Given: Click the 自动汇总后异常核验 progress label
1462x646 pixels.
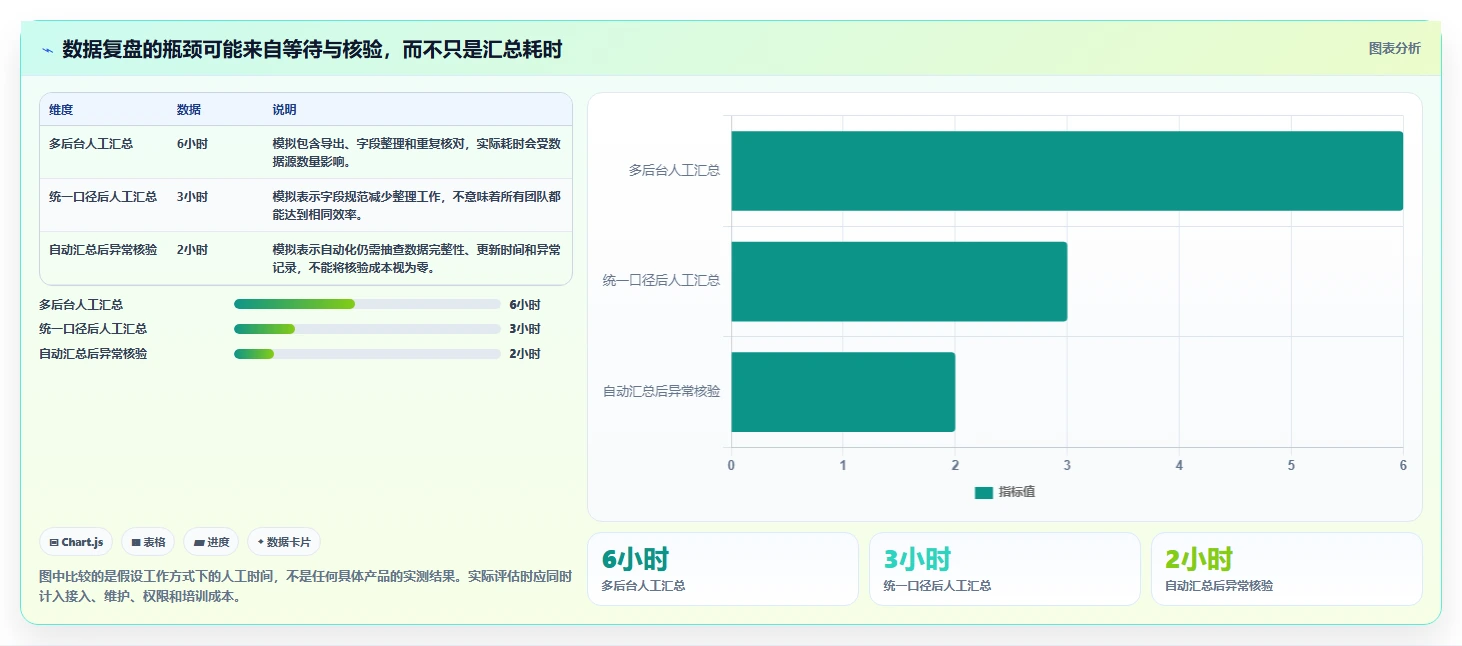Looking at the screenshot, I should 93,354.
